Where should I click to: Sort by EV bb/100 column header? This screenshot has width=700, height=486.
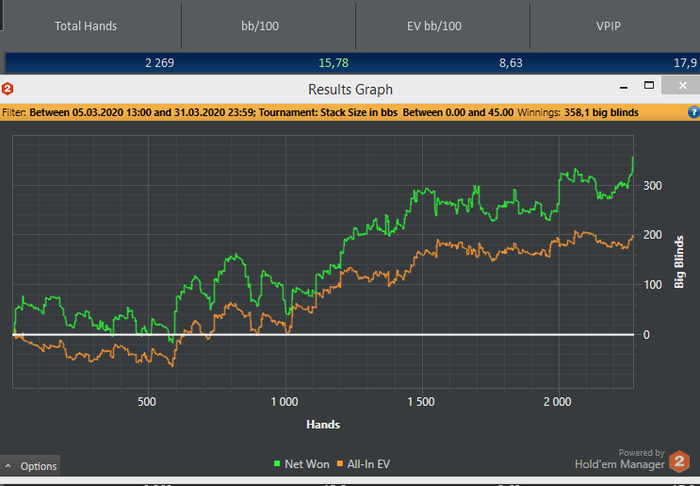(x=434, y=26)
